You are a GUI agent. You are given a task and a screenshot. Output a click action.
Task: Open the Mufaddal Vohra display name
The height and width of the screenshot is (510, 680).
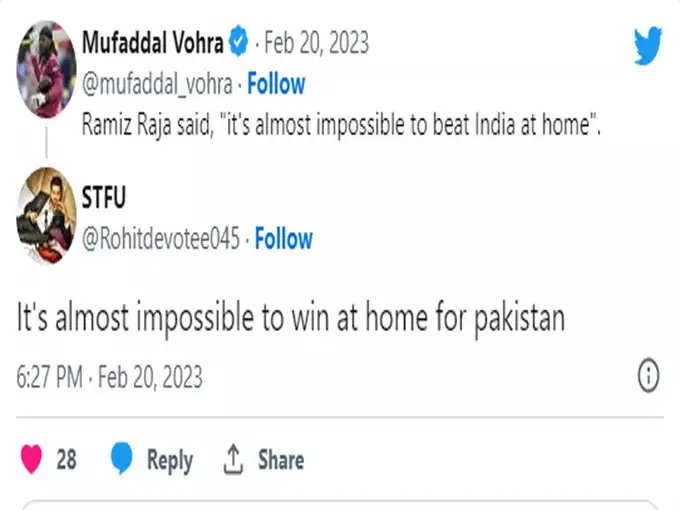coord(152,43)
